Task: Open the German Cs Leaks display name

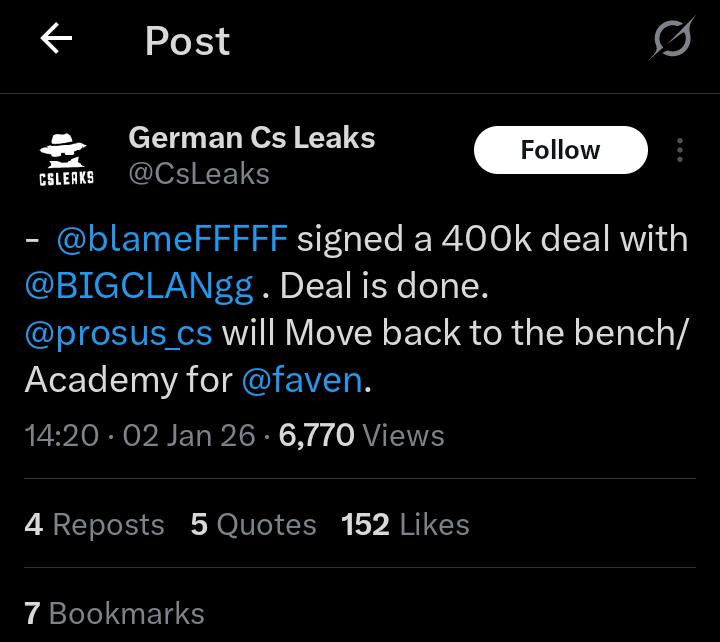Action: coord(252,137)
